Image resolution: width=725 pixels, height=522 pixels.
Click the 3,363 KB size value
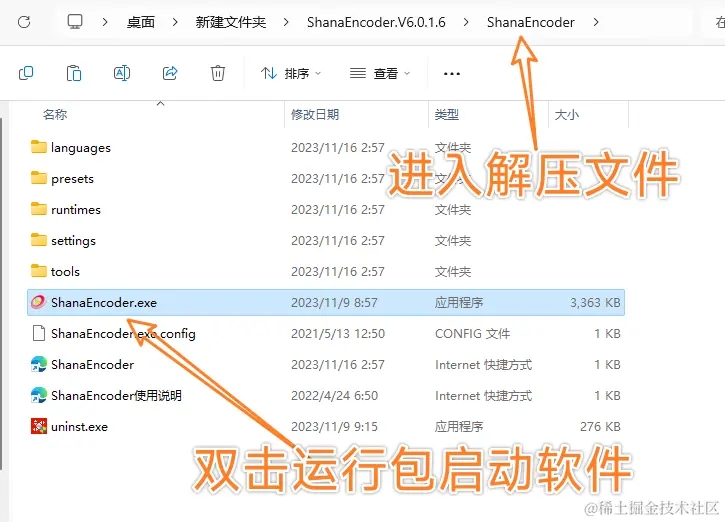[595, 302]
